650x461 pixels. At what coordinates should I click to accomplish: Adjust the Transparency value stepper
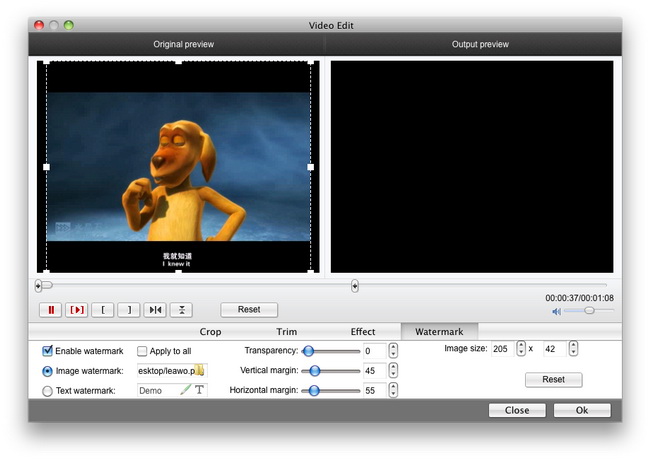pos(393,351)
